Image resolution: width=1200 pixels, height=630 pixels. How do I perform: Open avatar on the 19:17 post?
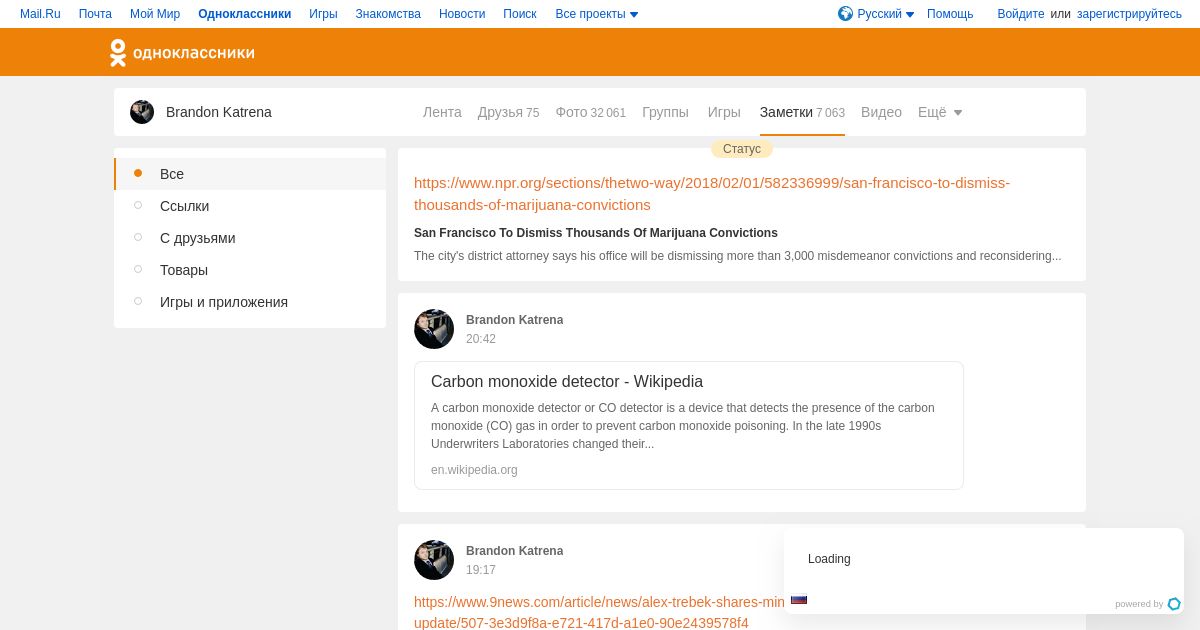[x=434, y=560]
